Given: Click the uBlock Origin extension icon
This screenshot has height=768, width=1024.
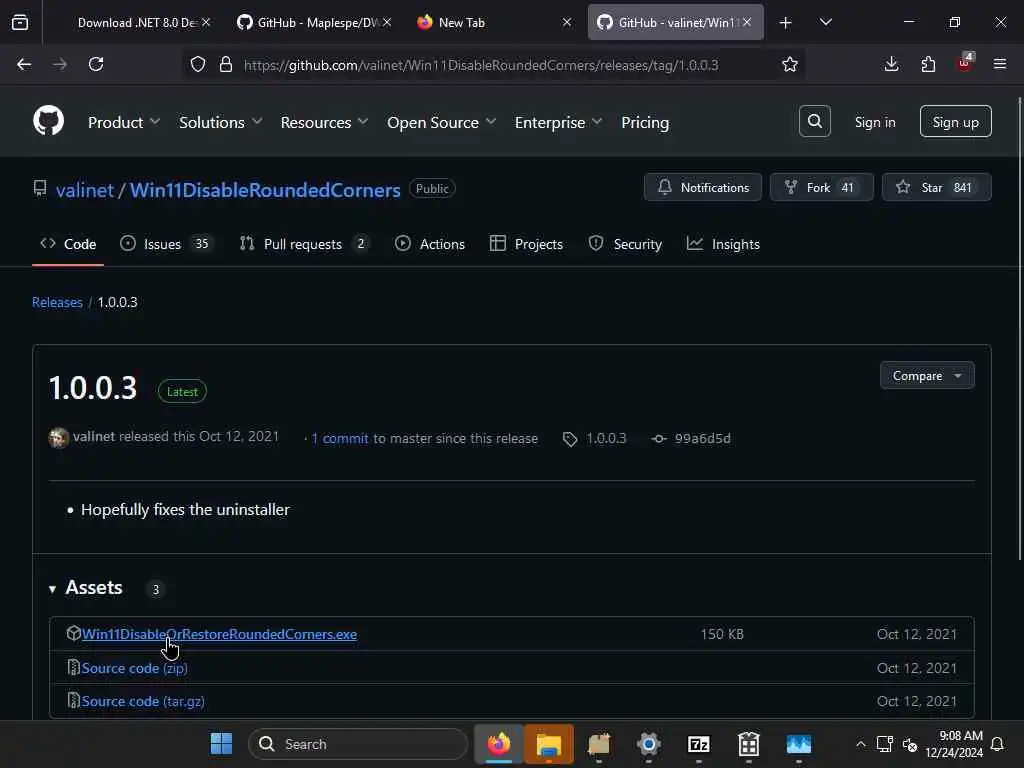Looking at the screenshot, I should [x=965, y=63].
